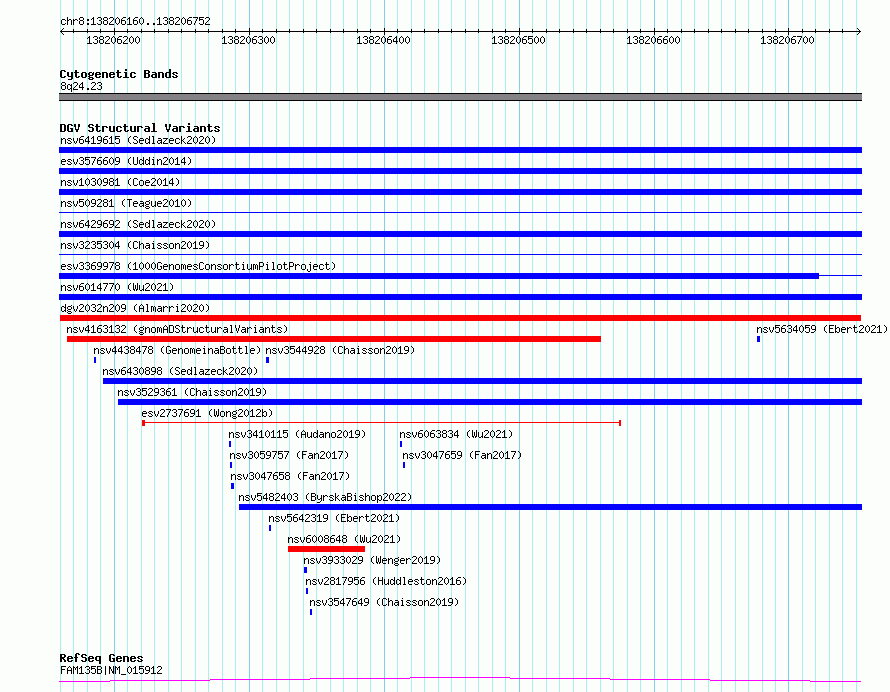Select the thin red esv2737691 variant line
Screen dimensions: 890x692
(x=381, y=423)
